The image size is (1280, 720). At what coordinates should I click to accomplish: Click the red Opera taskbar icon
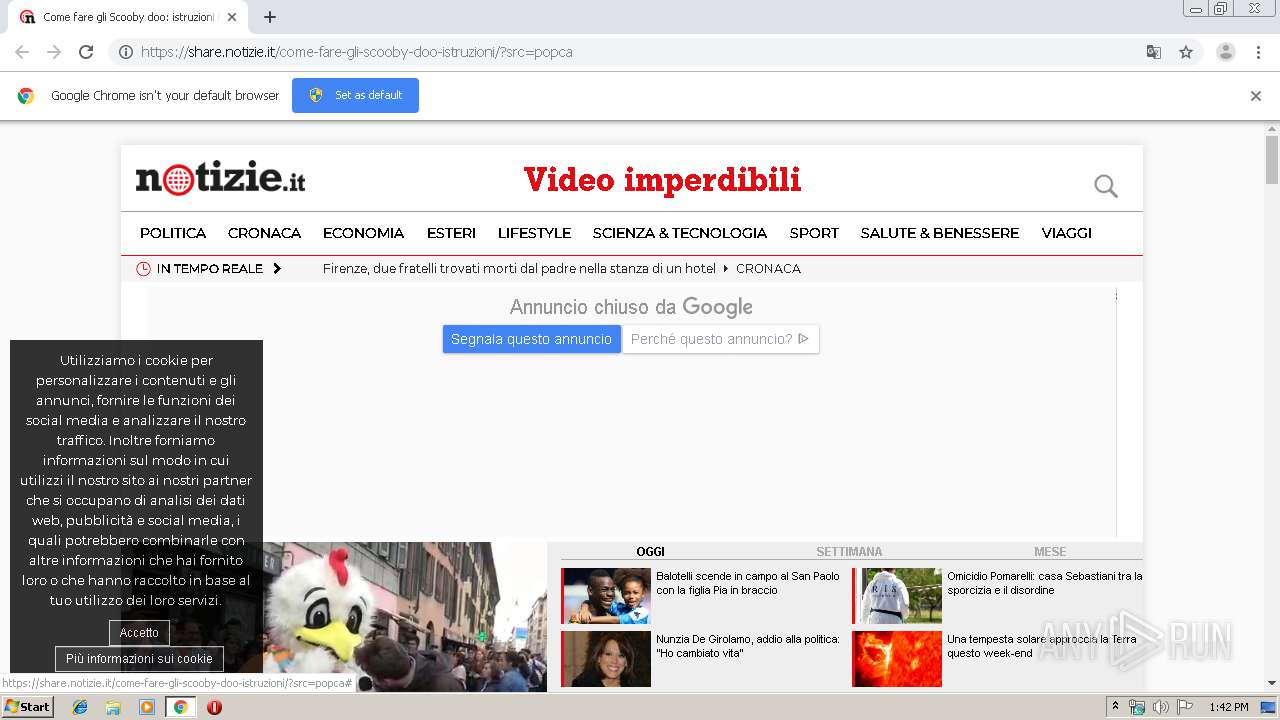pos(214,707)
